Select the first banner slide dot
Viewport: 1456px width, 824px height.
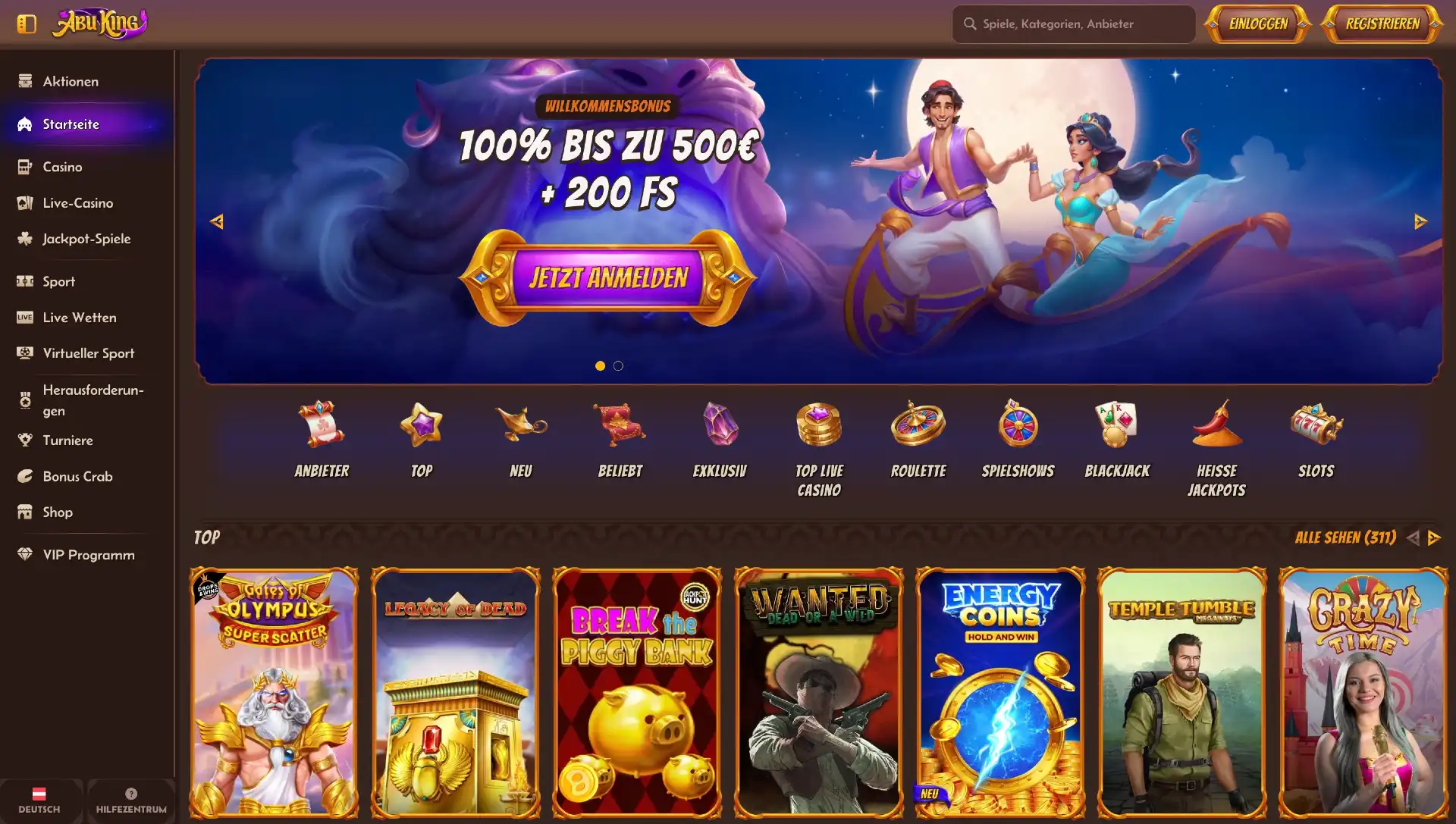point(600,366)
